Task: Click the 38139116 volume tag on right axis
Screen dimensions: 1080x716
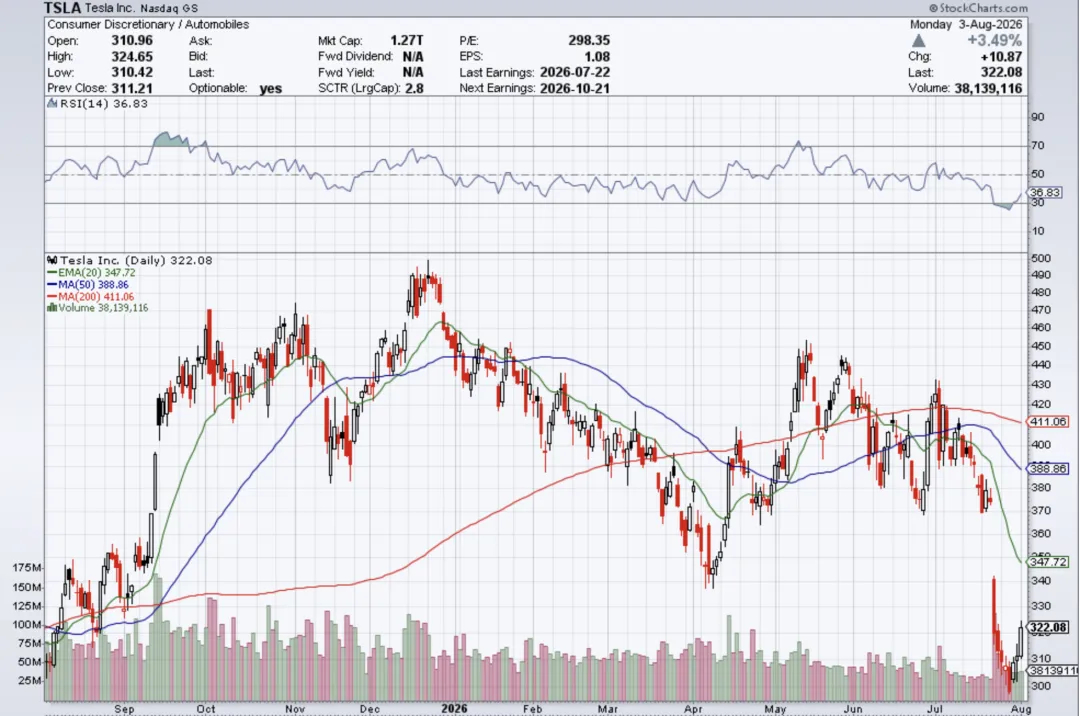Action: [1052, 670]
